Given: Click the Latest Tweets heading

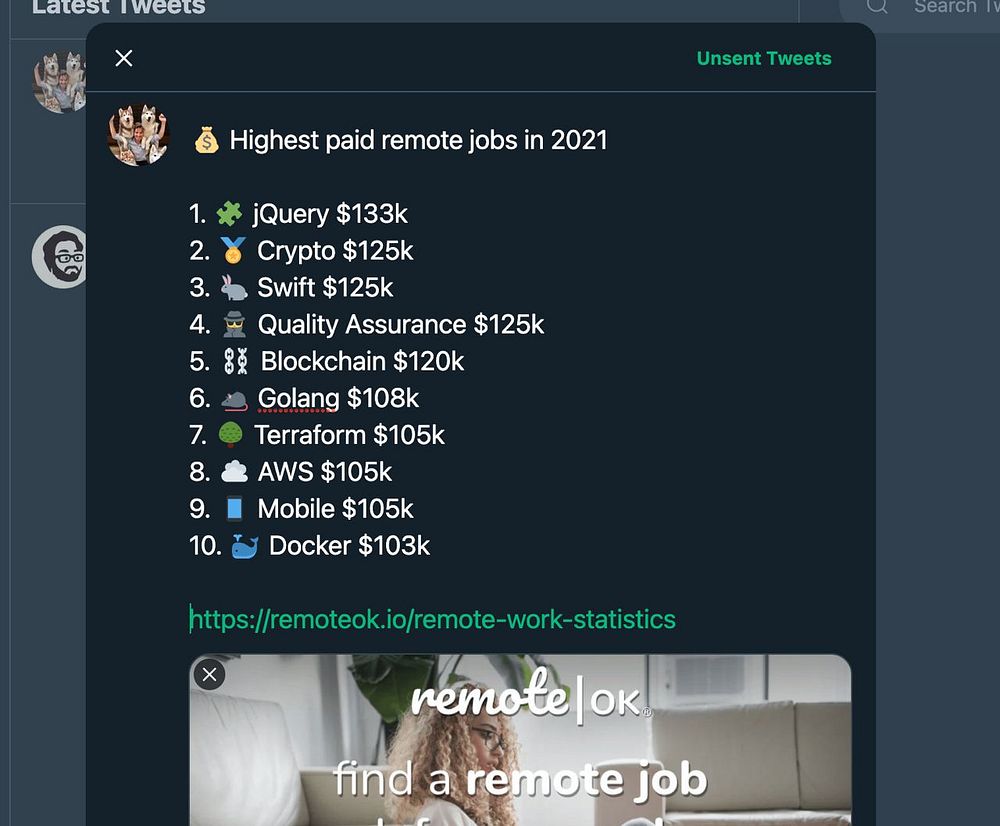Looking at the screenshot, I should click(x=118, y=7).
